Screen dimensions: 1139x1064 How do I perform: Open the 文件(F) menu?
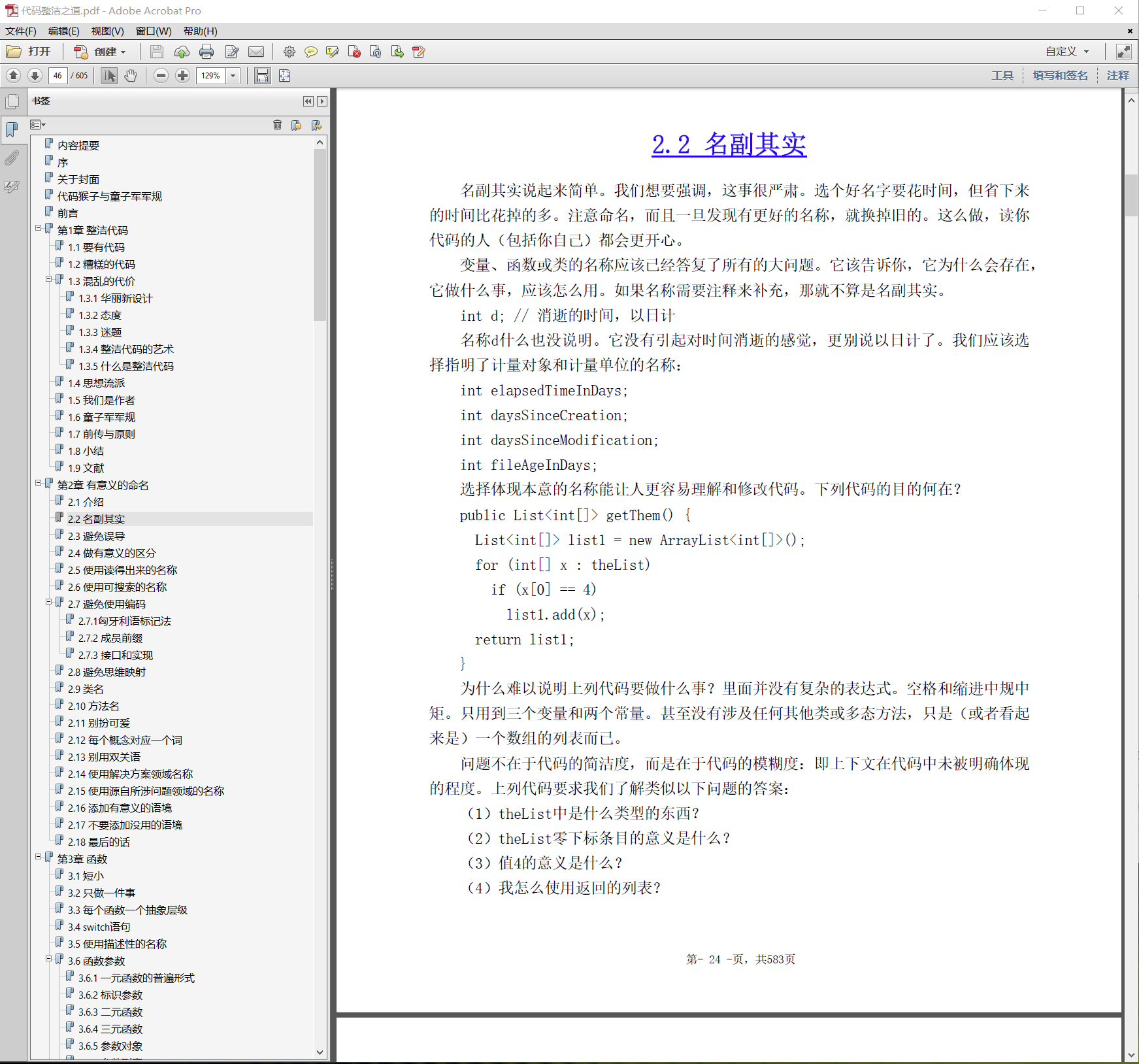(21, 31)
